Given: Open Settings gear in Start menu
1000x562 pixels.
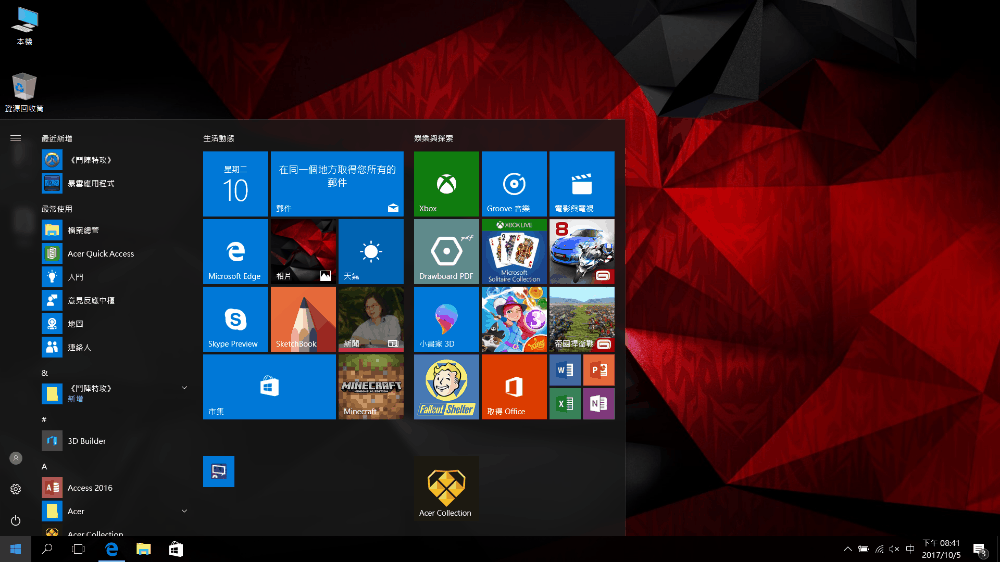Looking at the screenshot, I should click(x=16, y=489).
